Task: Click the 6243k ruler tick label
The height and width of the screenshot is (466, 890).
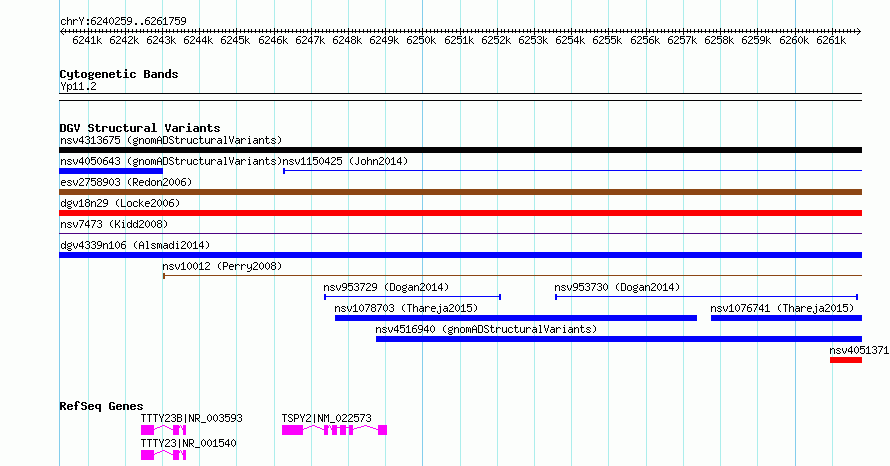Action: point(161,40)
